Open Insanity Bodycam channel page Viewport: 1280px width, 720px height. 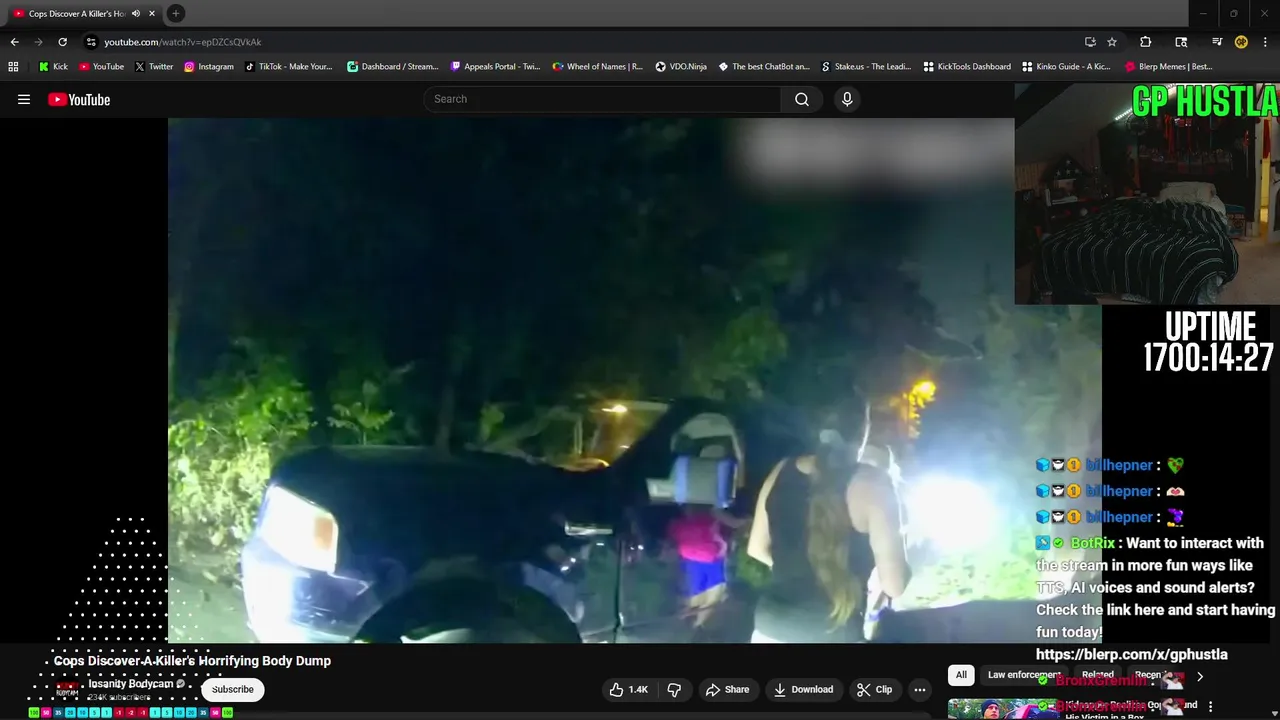point(132,684)
